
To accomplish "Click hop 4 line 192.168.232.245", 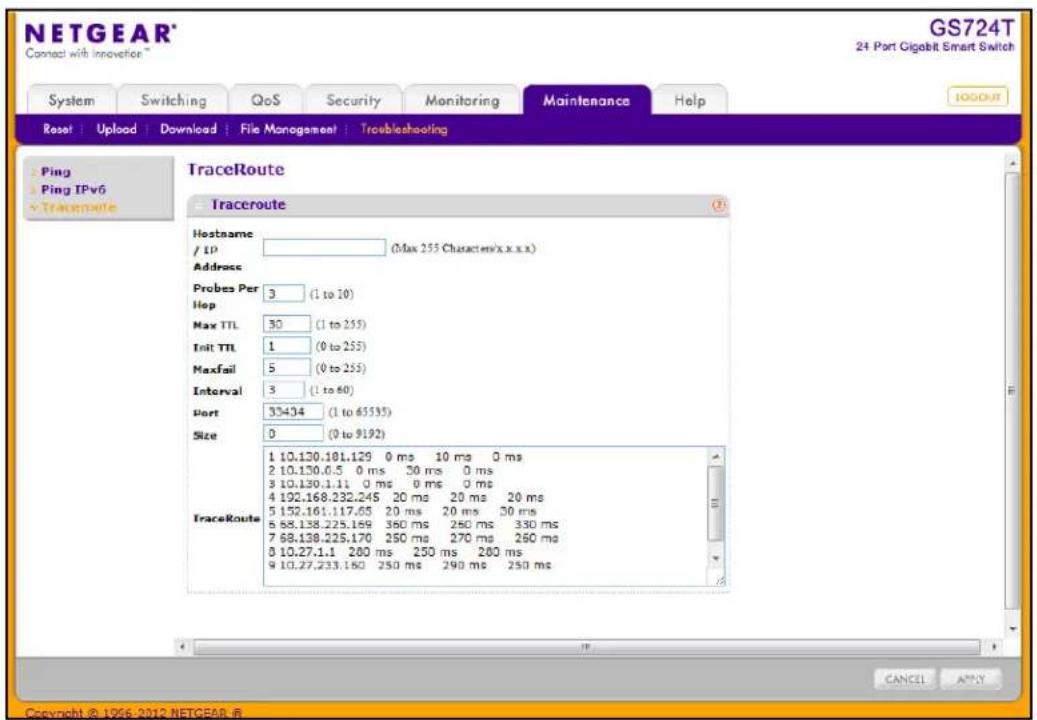I will 405,497.
